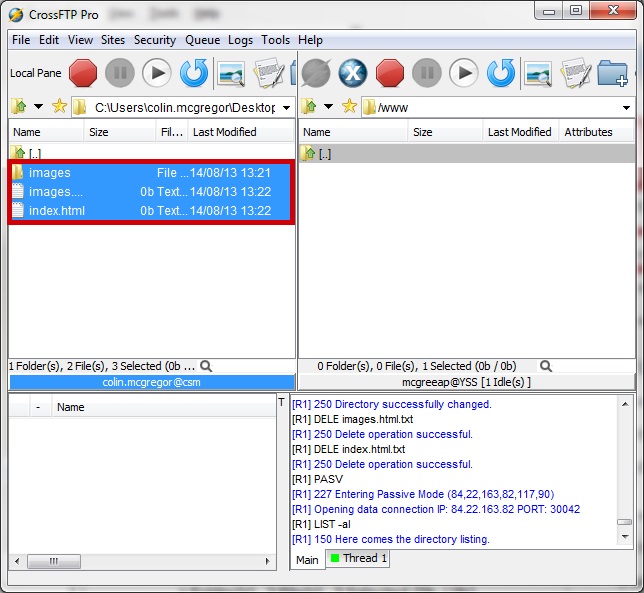Click the Attributes column header in remote pane
This screenshot has width=644, height=593.
pyautogui.click(x=588, y=132)
